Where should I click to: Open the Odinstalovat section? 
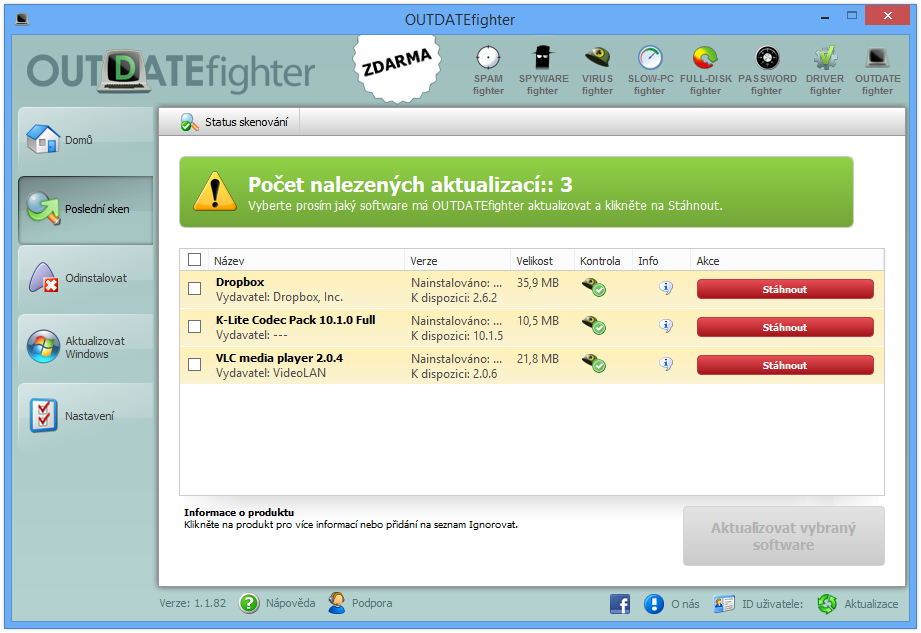[x=86, y=278]
